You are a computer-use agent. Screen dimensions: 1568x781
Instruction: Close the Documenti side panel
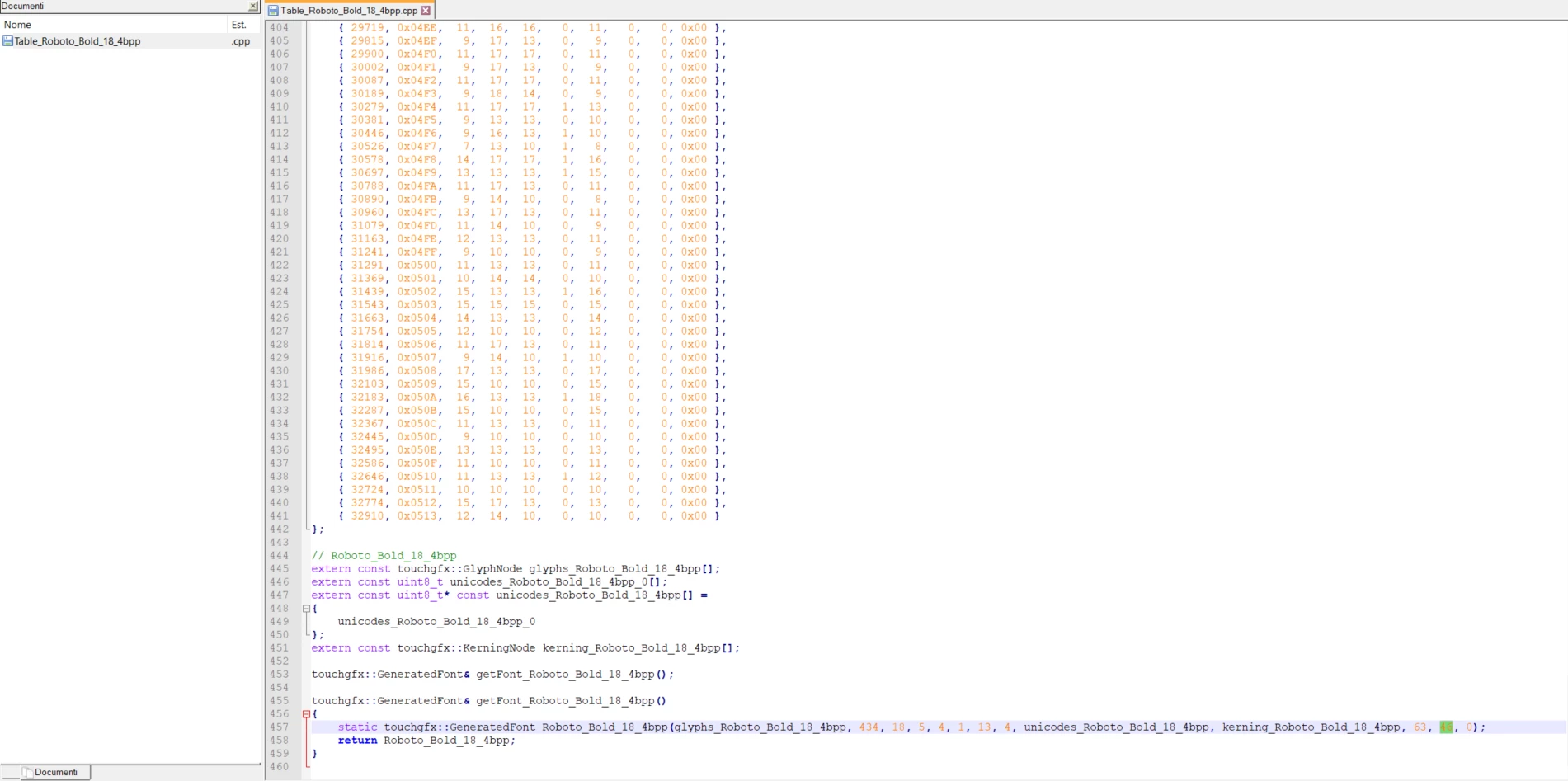point(253,7)
